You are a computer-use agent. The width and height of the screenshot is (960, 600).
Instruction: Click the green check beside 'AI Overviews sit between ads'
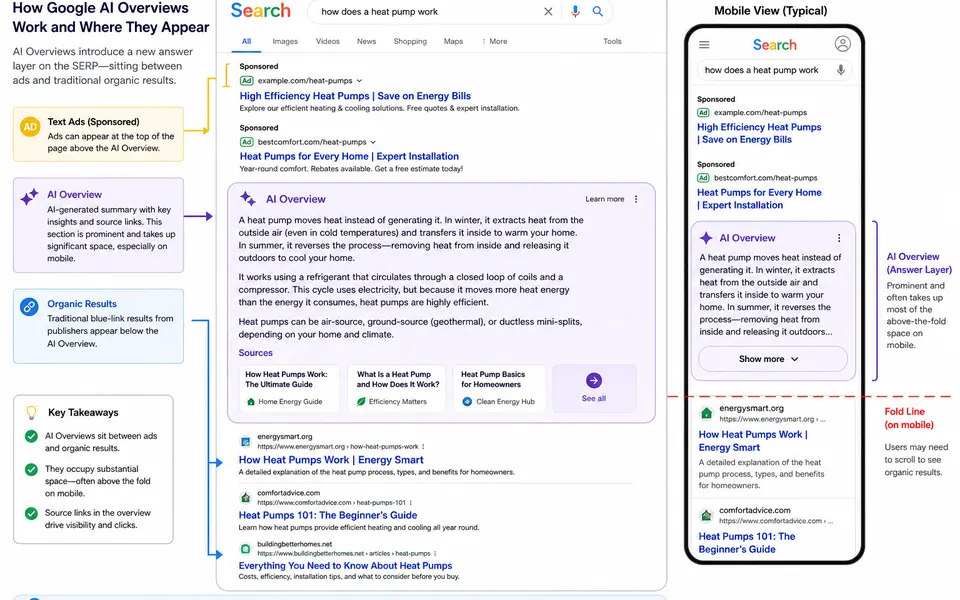(x=31, y=436)
